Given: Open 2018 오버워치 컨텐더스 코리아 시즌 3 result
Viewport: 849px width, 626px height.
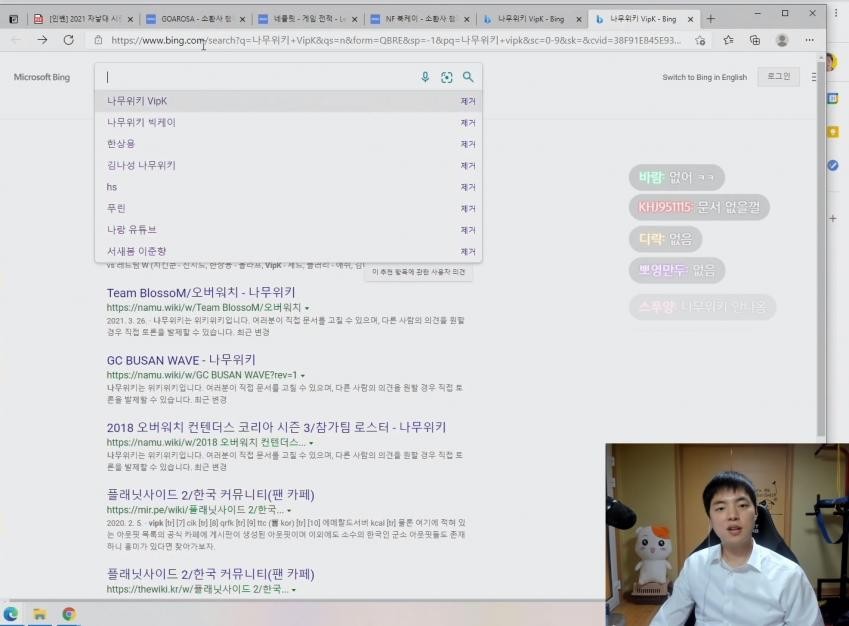Looking at the screenshot, I should [276, 427].
